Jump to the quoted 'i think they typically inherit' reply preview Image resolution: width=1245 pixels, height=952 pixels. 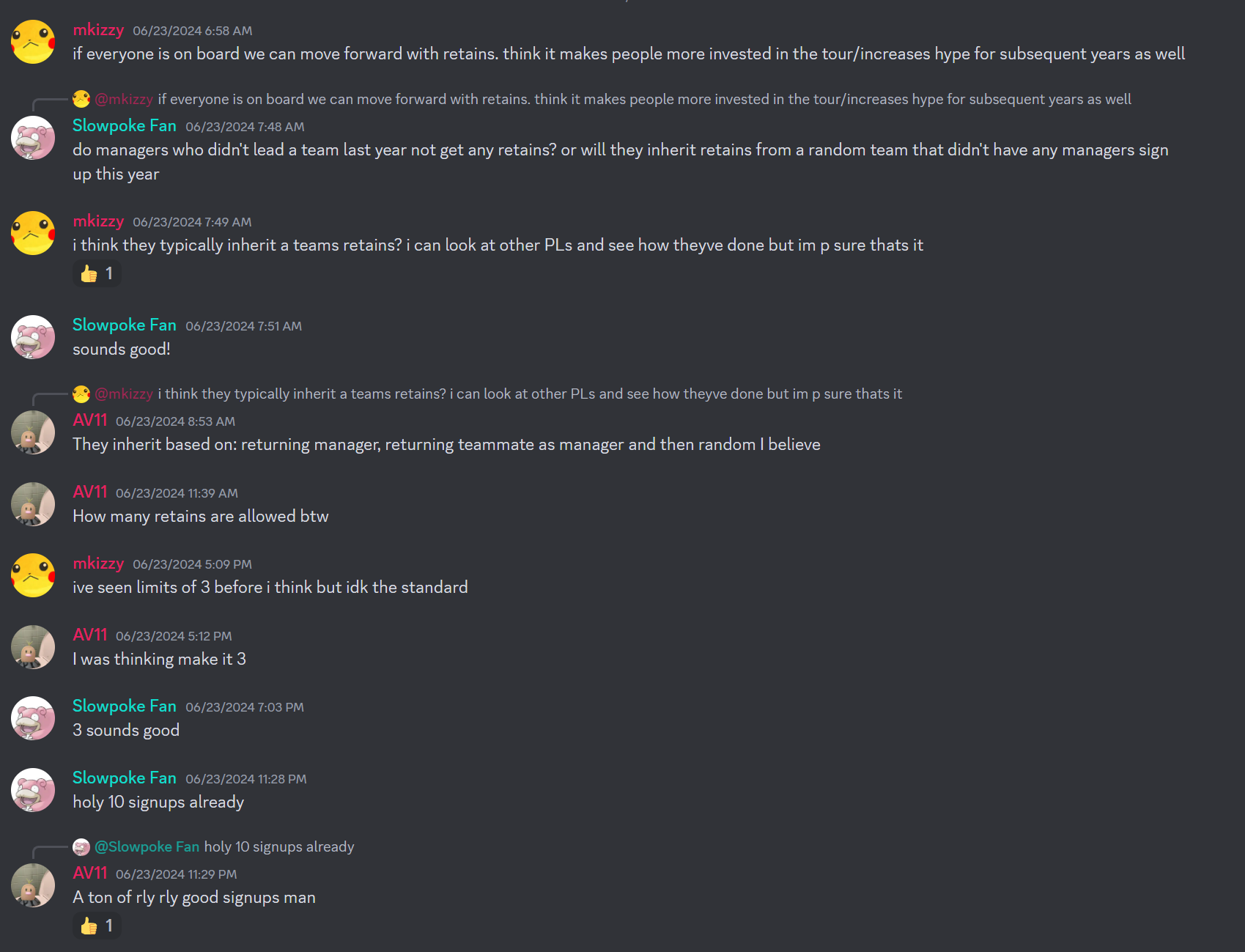(x=529, y=394)
